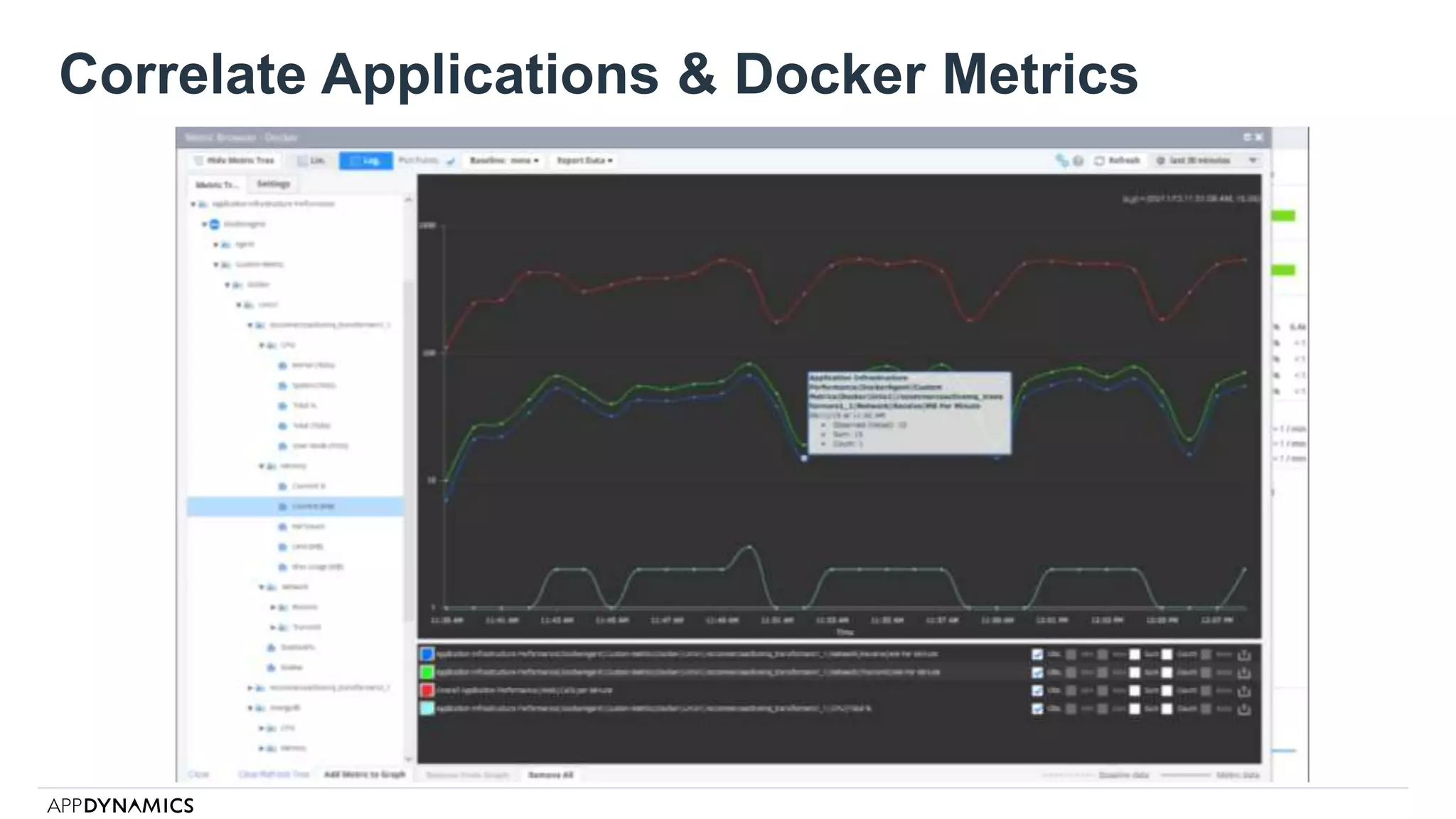Screen dimensions: 1456x819
Task: Click export icon on Calls per Minute row
Action: [1244, 690]
